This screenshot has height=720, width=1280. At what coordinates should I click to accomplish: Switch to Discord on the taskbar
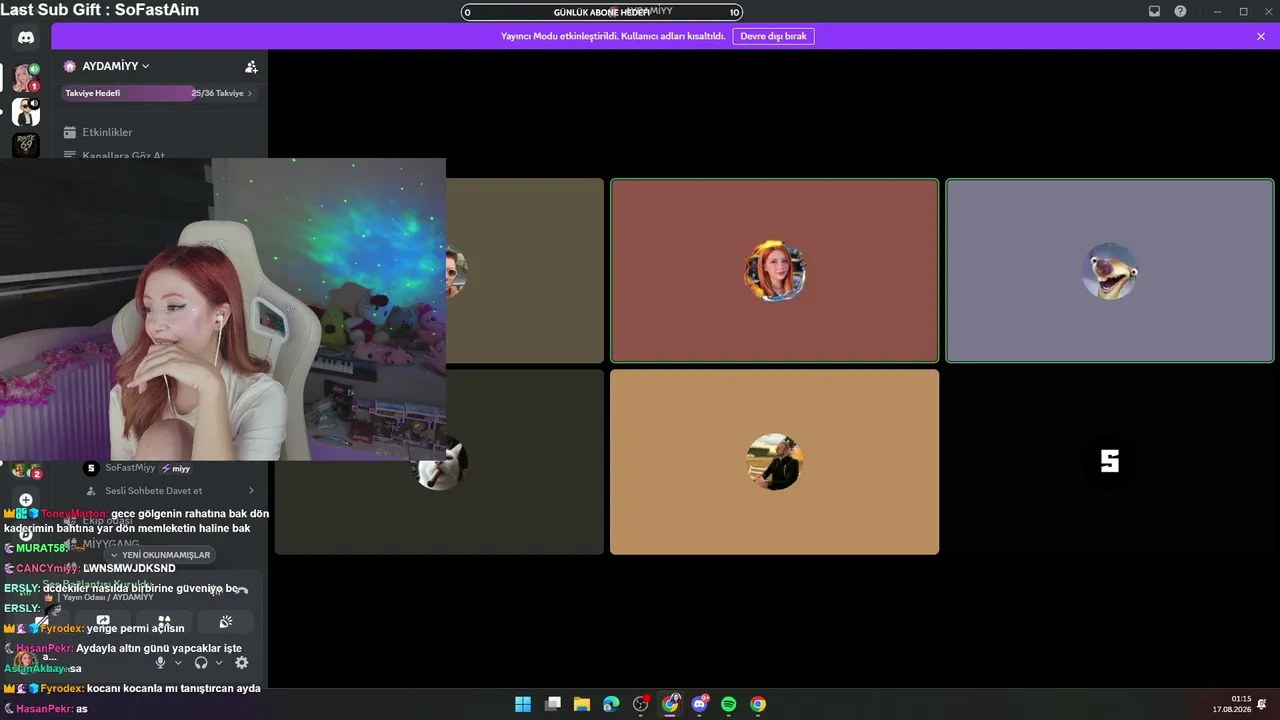pyautogui.click(x=700, y=704)
